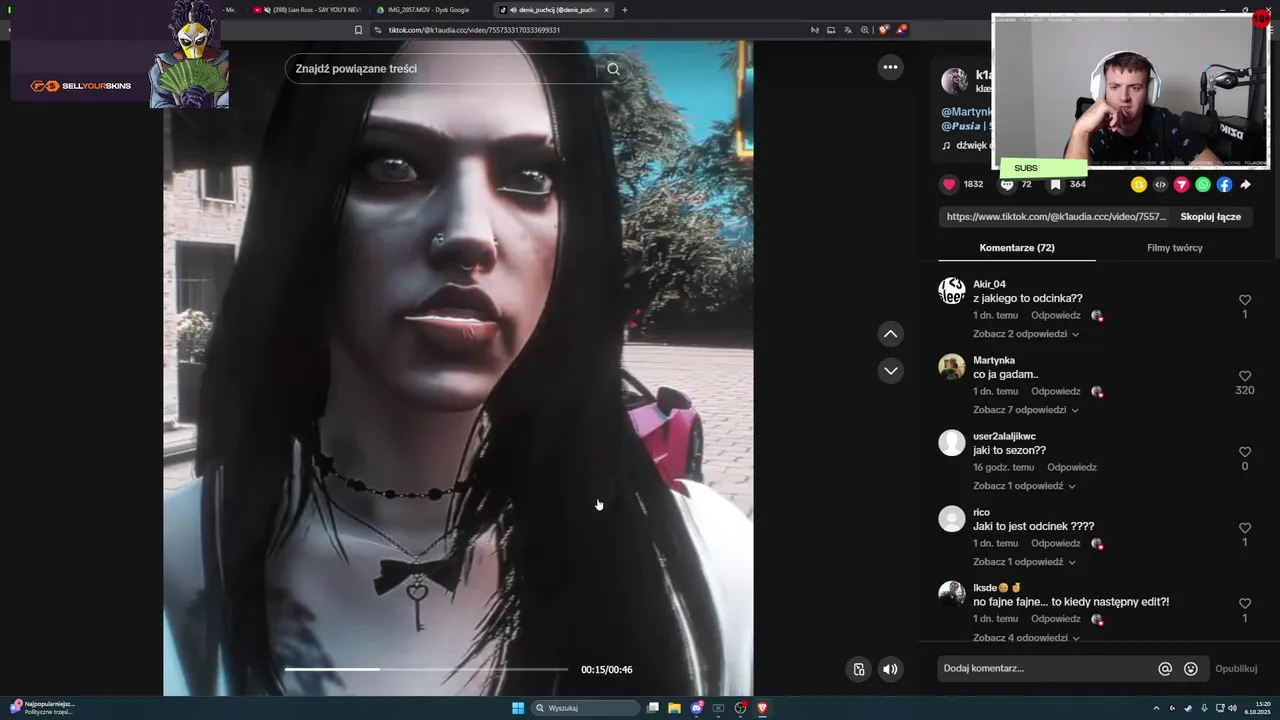Reply to Martynka via Odpowiedz
Viewport: 1280px width, 720px height.
(1056, 391)
